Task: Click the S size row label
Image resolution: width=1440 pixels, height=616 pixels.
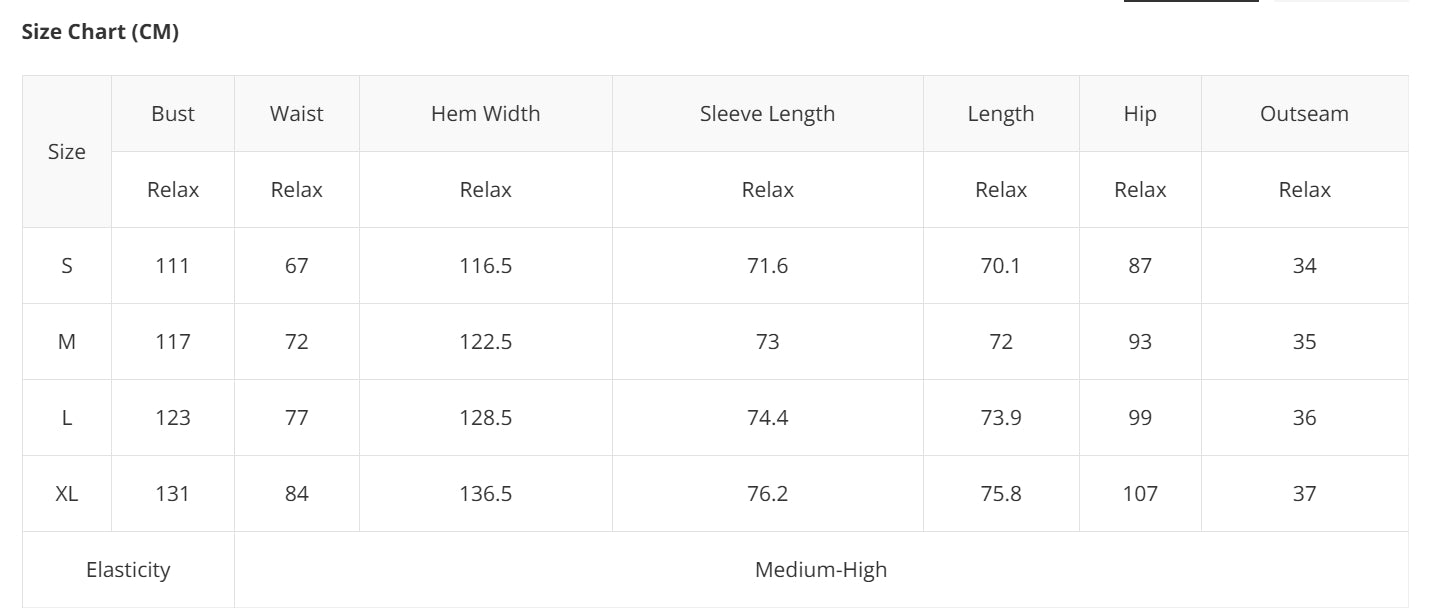Action: tap(67, 266)
